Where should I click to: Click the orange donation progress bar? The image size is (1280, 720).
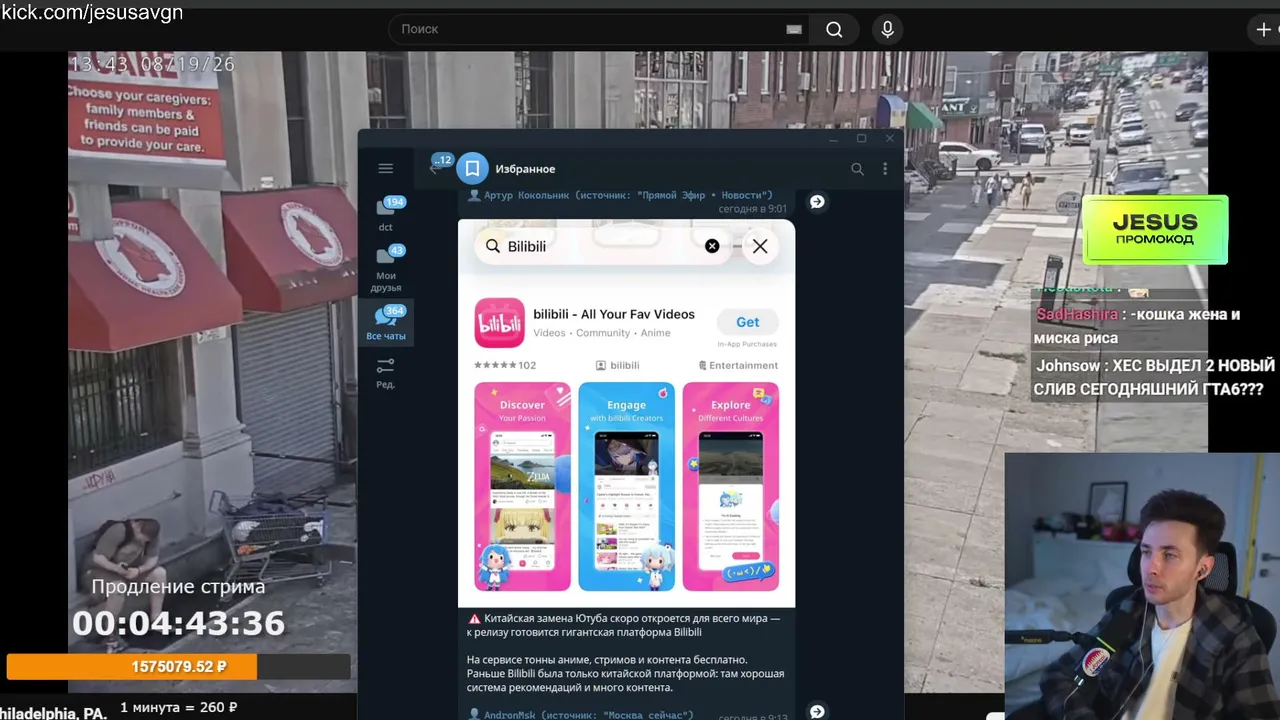179,667
